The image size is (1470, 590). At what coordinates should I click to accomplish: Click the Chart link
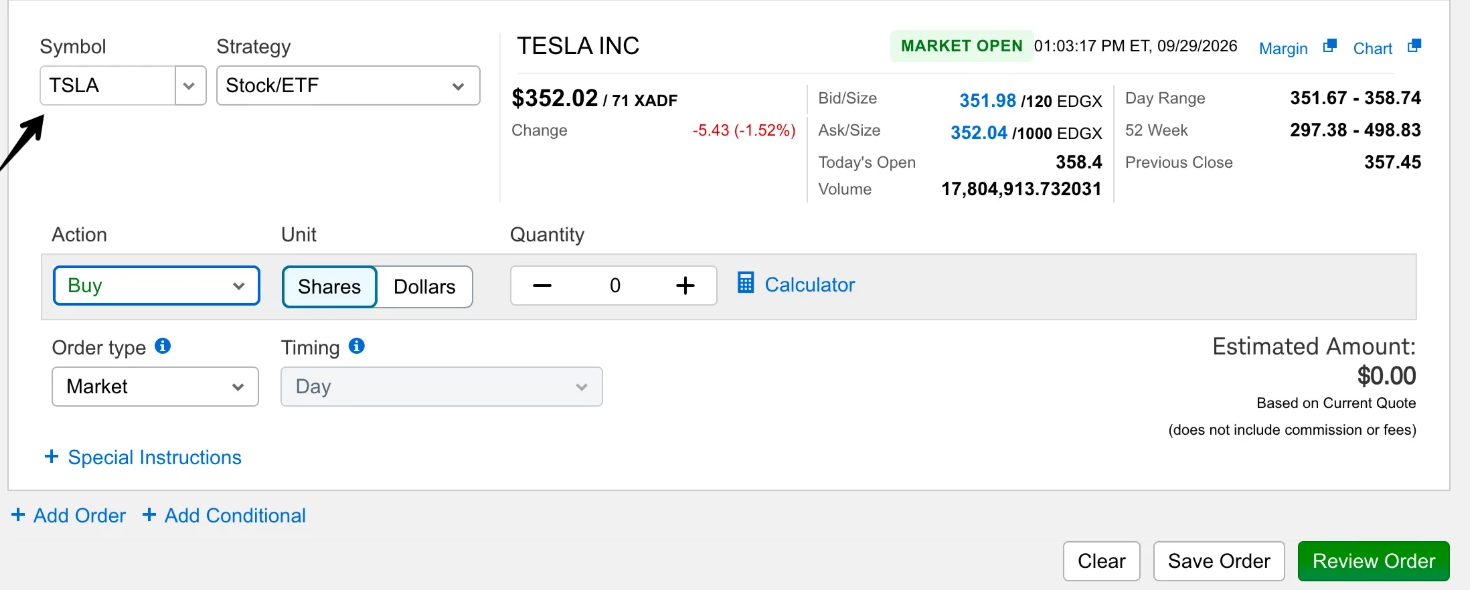click(x=1372, y=48)
